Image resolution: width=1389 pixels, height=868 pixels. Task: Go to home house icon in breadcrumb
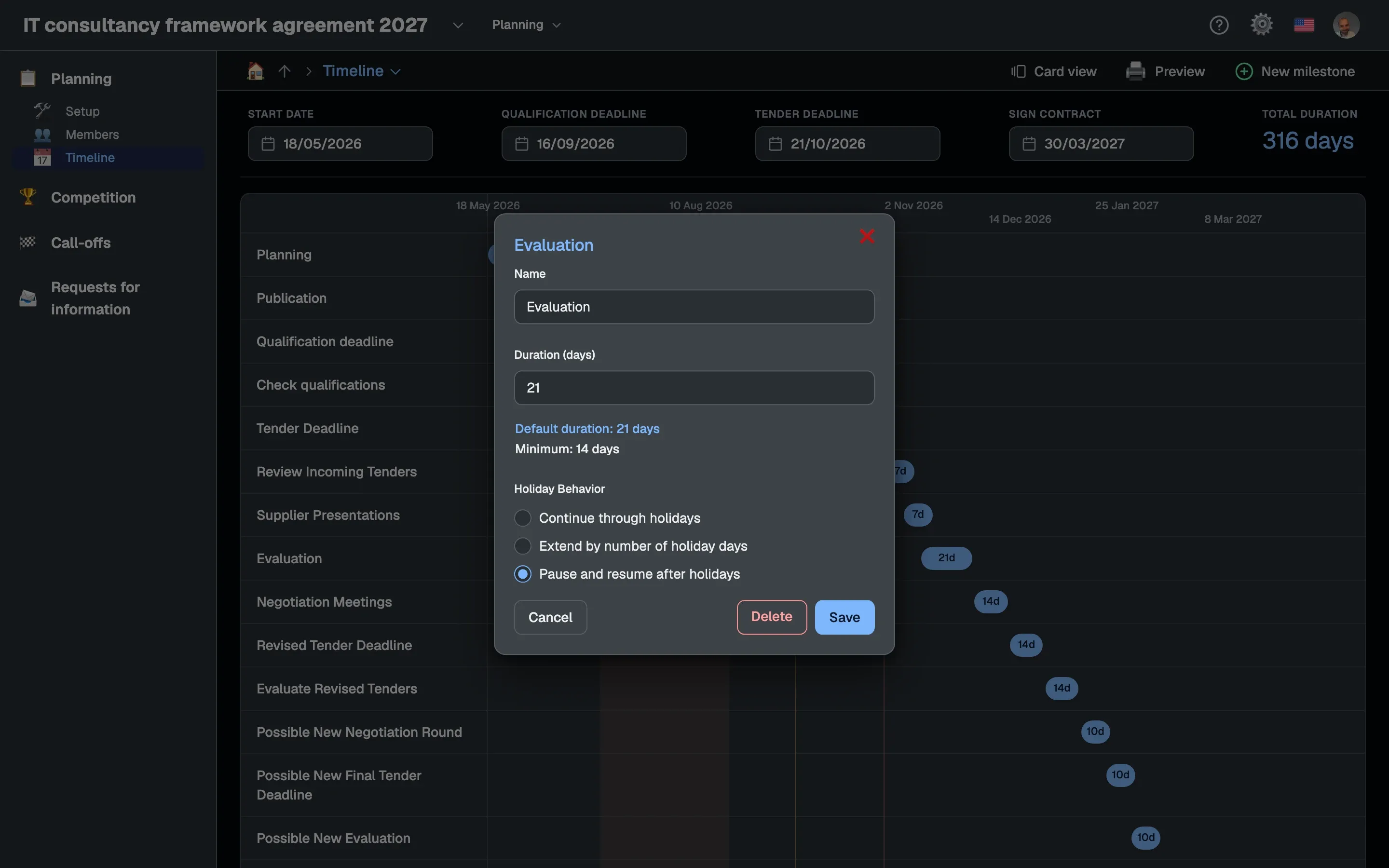256,71
